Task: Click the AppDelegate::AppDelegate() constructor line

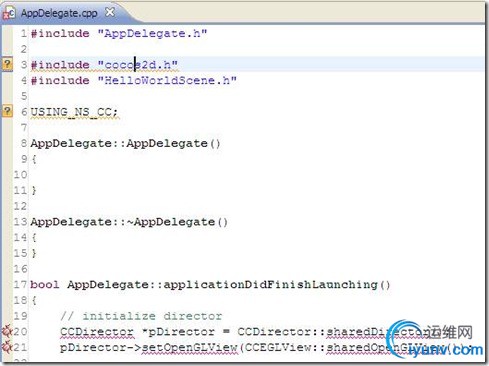Action: tap(125, 143)
